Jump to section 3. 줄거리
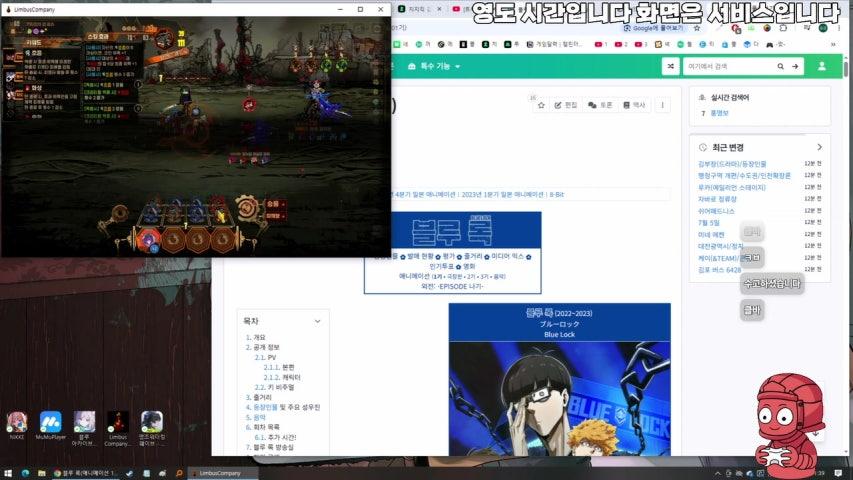853x480 pixels. point(258,398)
